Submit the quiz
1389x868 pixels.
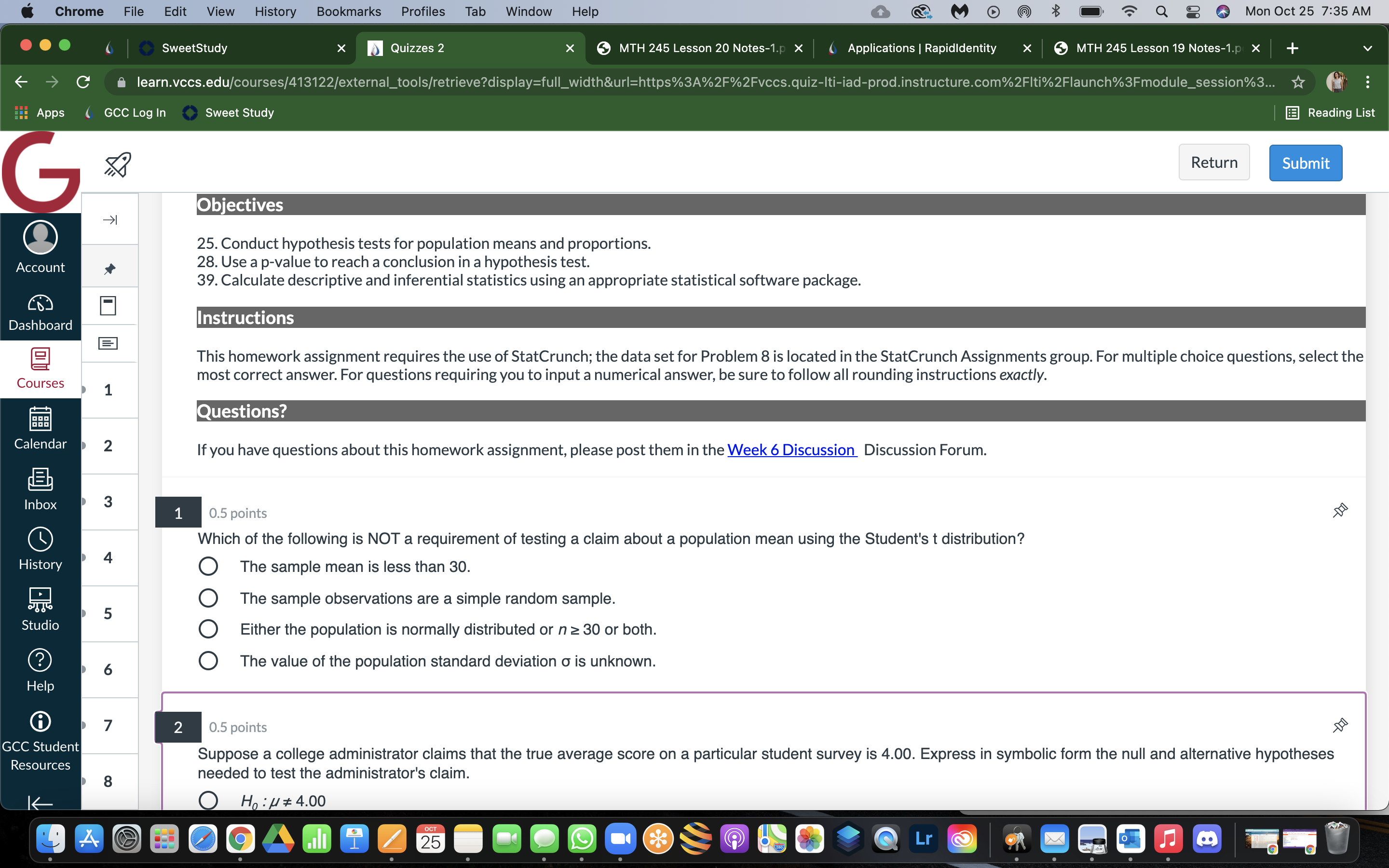pos(1305,163)
